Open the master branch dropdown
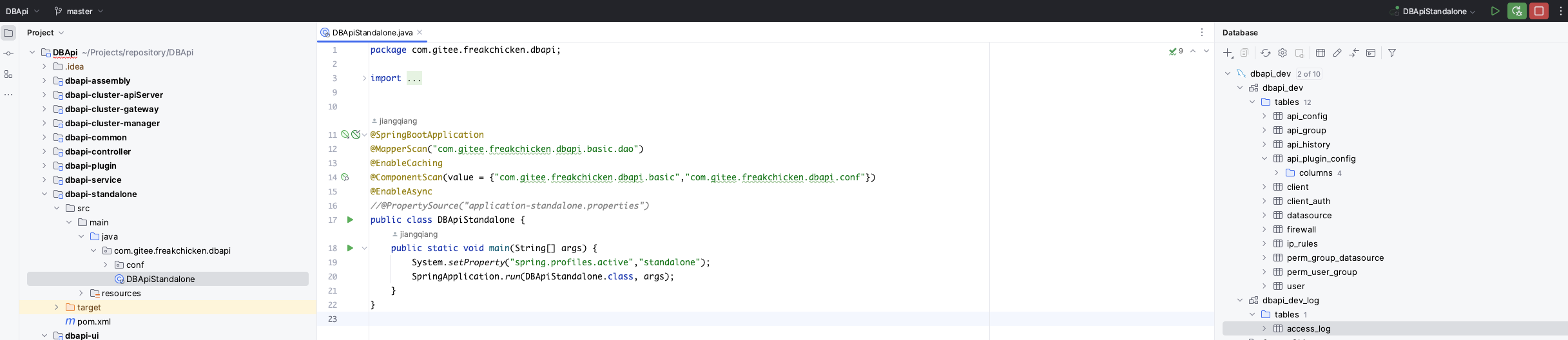The height and width of the screenshot is (340, 1568). point(79,11)
